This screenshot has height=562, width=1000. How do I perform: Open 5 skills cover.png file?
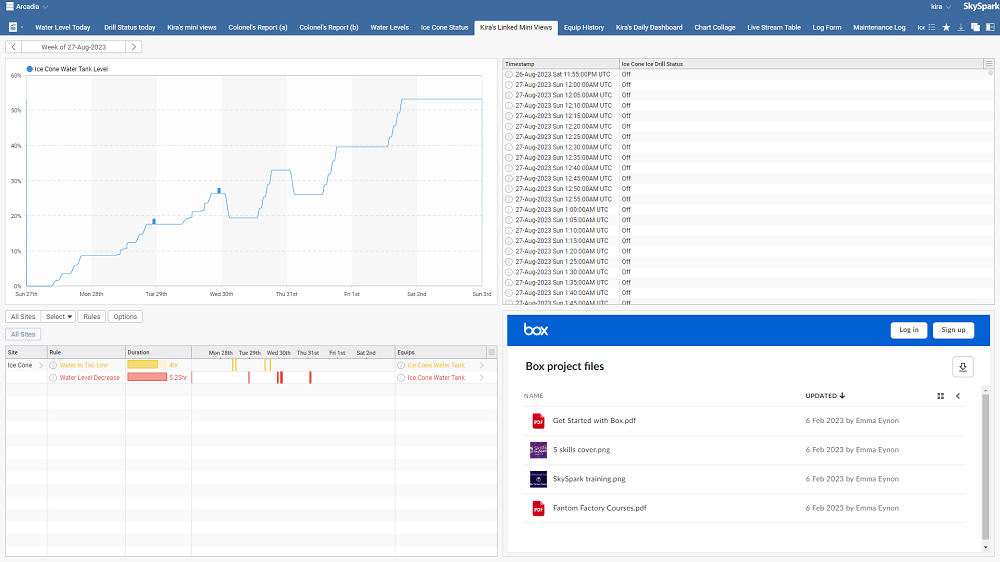coord(582,450)
